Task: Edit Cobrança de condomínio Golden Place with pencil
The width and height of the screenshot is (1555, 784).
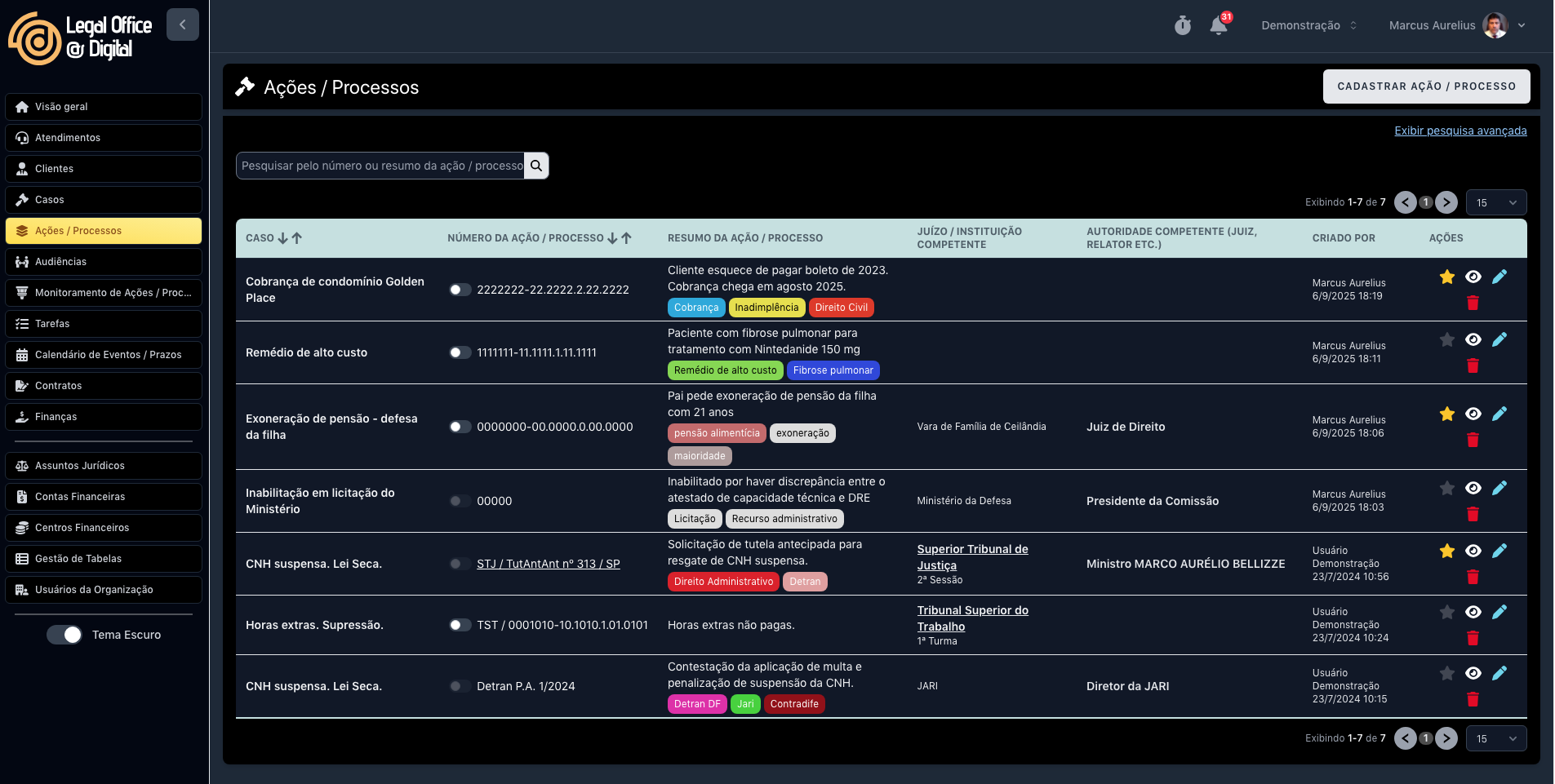Action: tap(1499, 277)
